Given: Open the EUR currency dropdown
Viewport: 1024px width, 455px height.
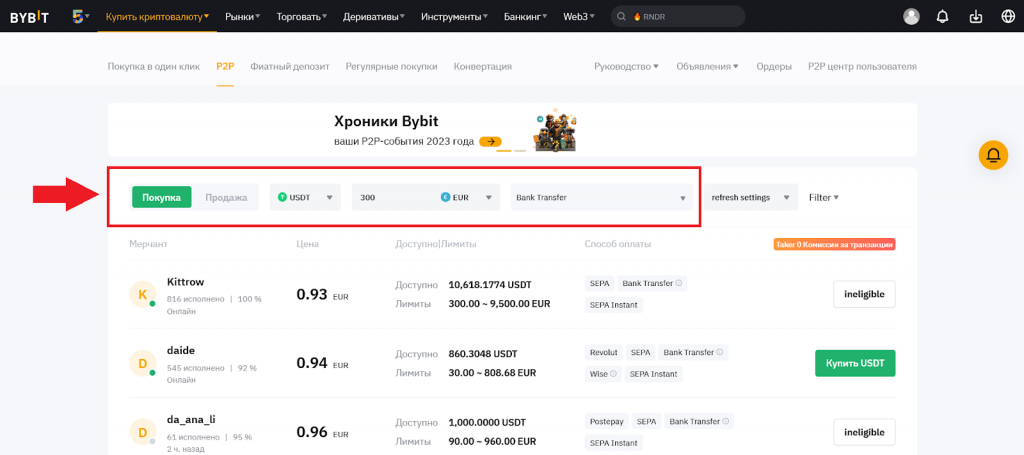Looking at the screenshot, I should tap(469, 197).
